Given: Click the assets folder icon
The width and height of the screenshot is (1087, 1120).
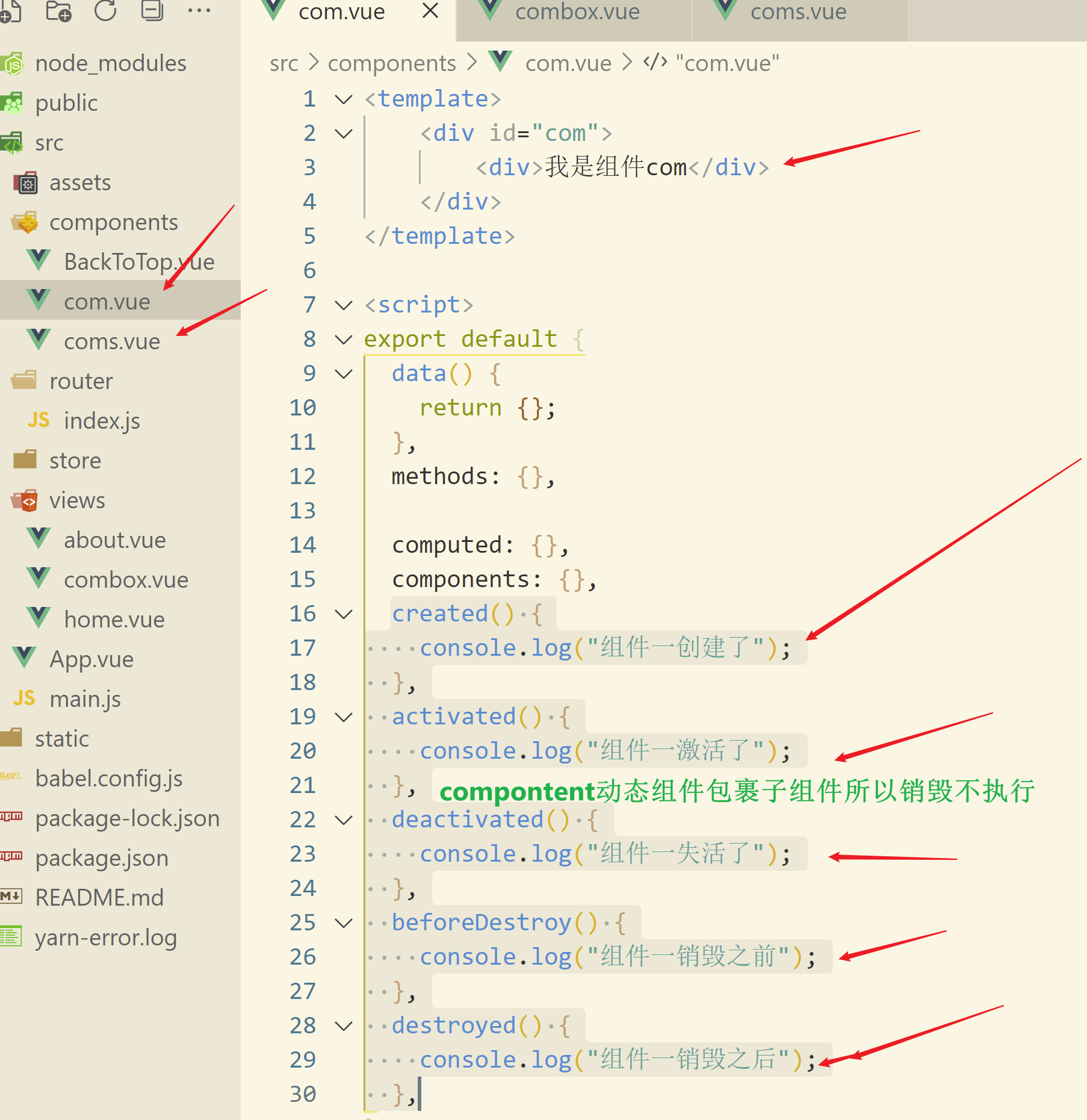Looking at the screenshot, I should coord(25,182).
